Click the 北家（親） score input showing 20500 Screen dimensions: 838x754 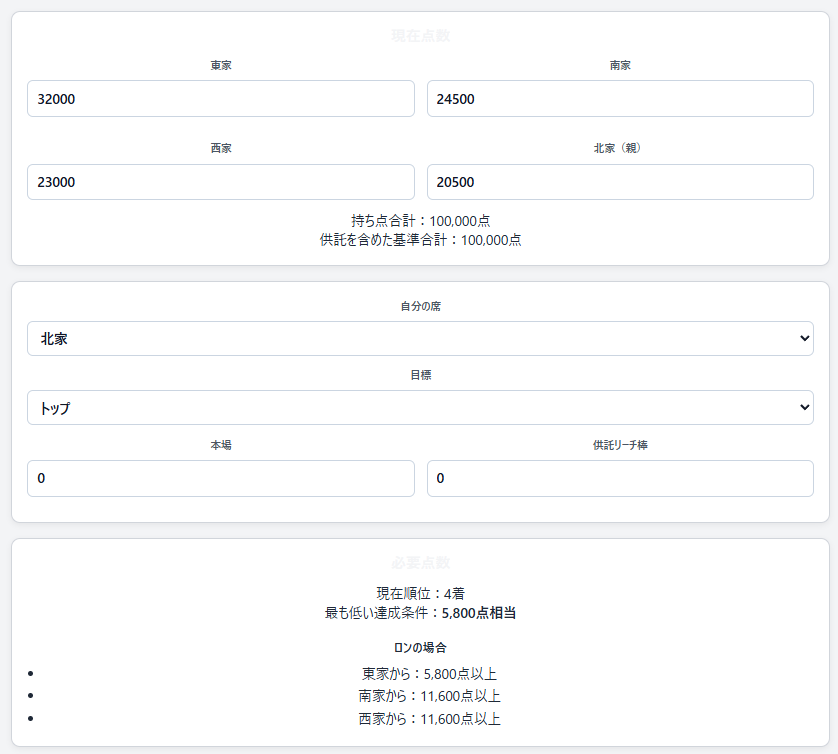pos(620,182)
